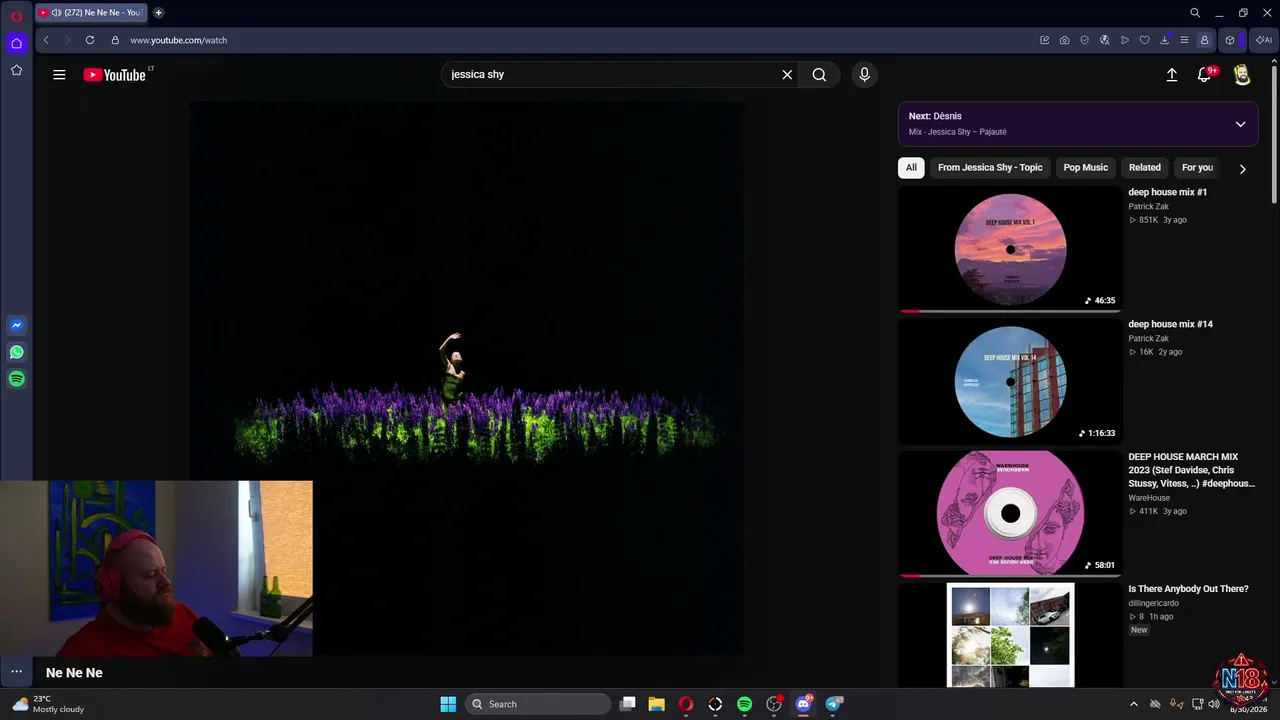Open the weather widget showing 23°C
This screenshot has height=720, width=1280.
(x=48, y=704)
